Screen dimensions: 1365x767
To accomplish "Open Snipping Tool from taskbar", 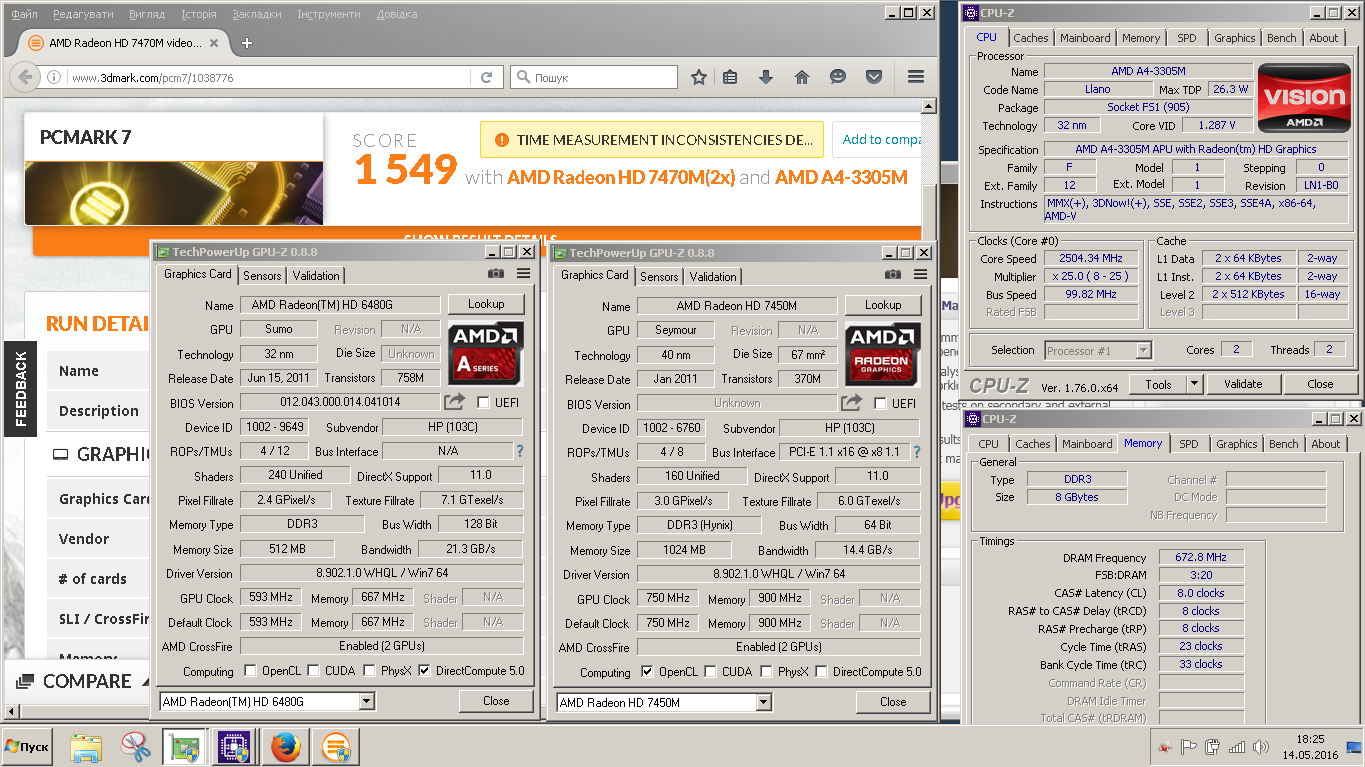I will tap(135, 746).
